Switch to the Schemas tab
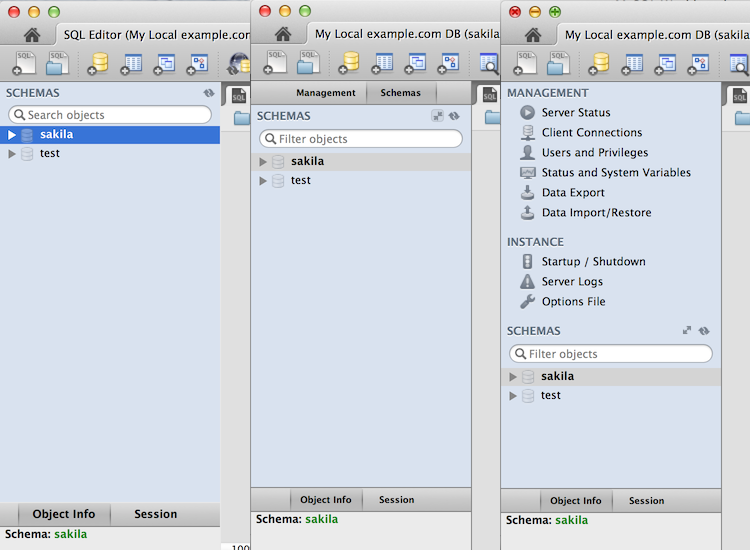Viewport: 750px width, 550px height. 400,93
